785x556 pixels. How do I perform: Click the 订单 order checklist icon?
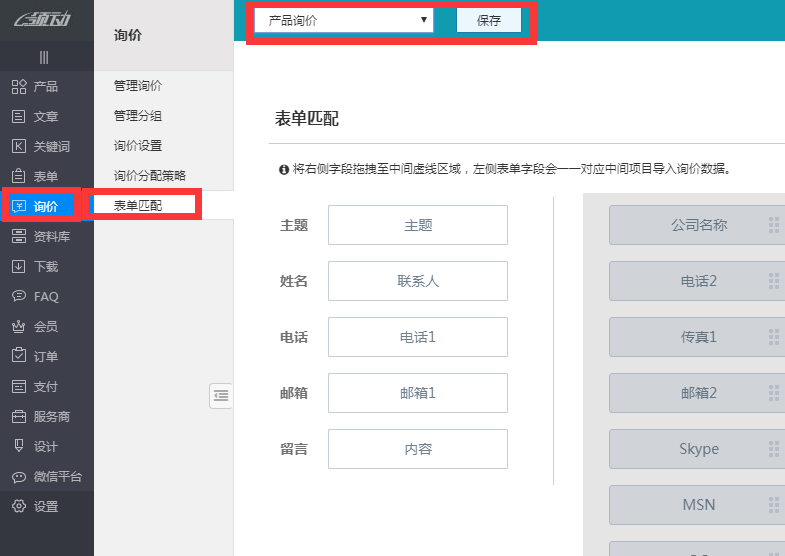click(x=18, y=357)
